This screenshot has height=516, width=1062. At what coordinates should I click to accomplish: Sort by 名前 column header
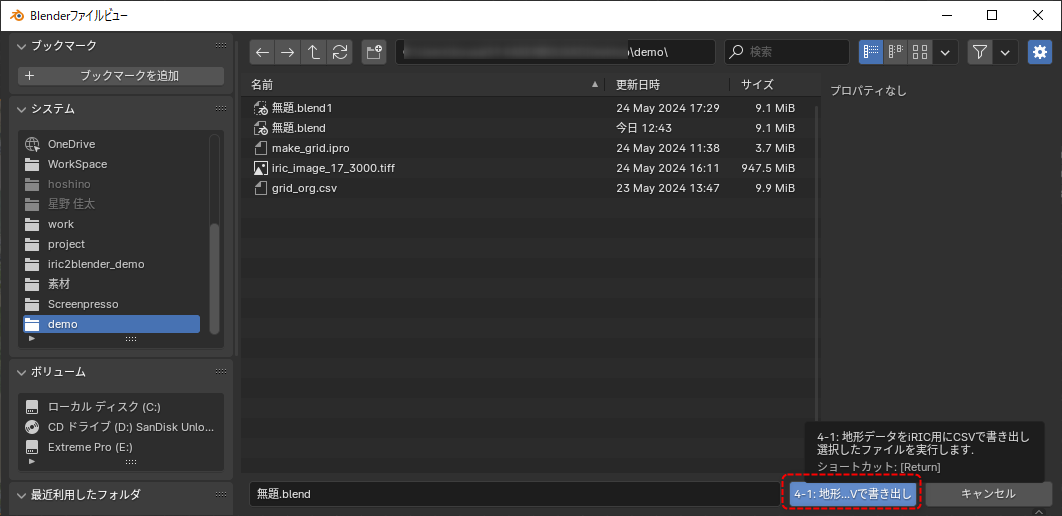(425, 85)
